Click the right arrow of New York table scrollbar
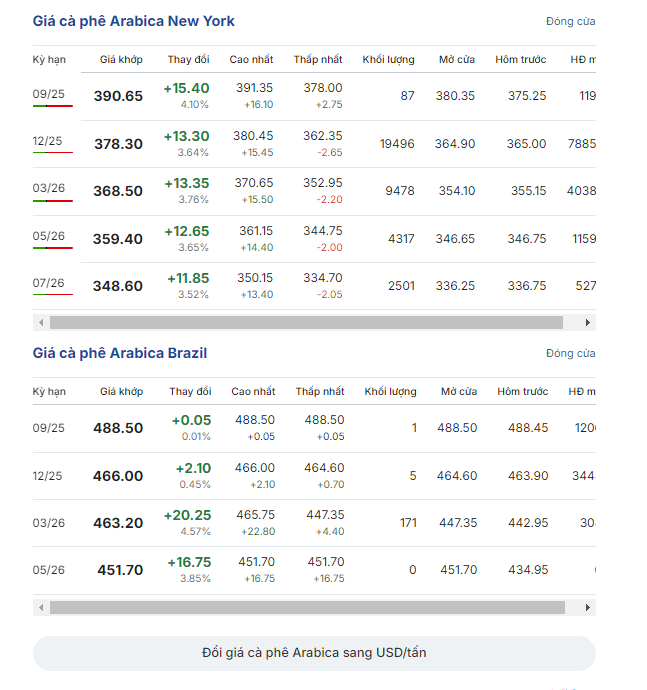The image size is (647, 690). 588,323
